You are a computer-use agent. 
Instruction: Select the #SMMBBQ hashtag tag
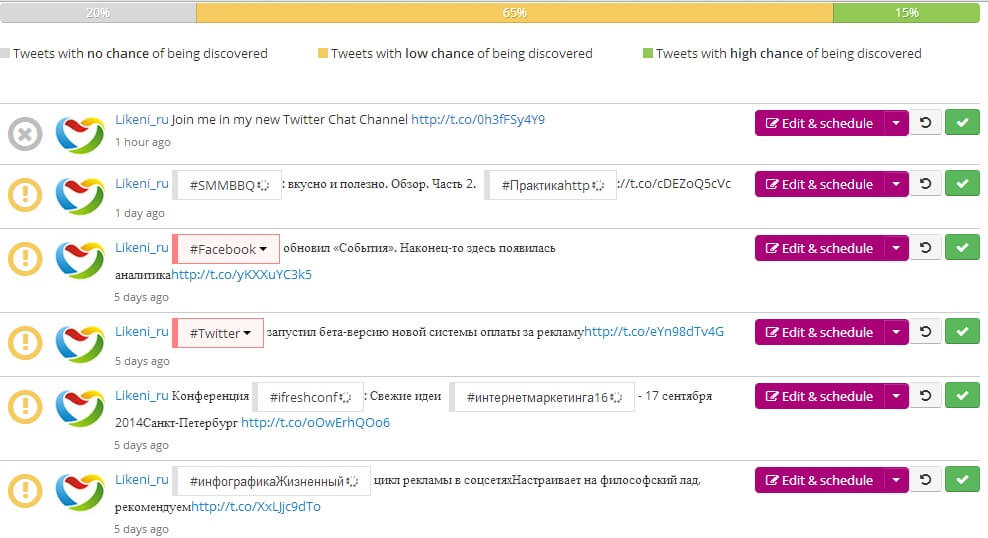[x=228, y=185]
